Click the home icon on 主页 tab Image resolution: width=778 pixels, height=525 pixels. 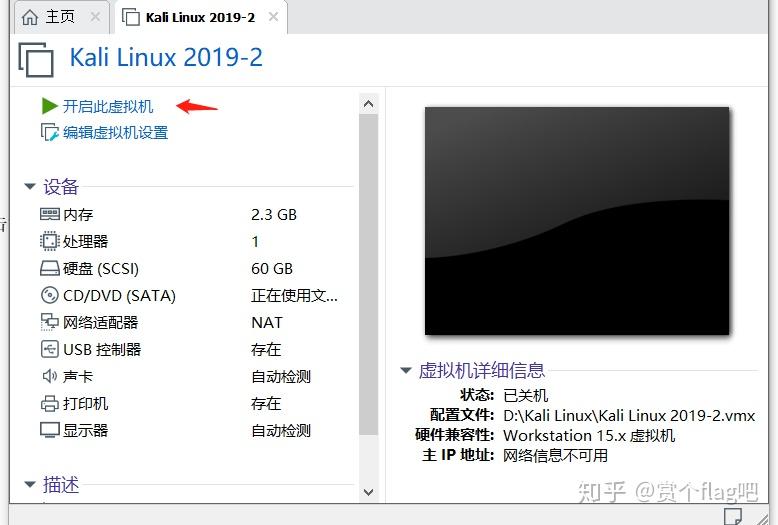coord(30,17)
